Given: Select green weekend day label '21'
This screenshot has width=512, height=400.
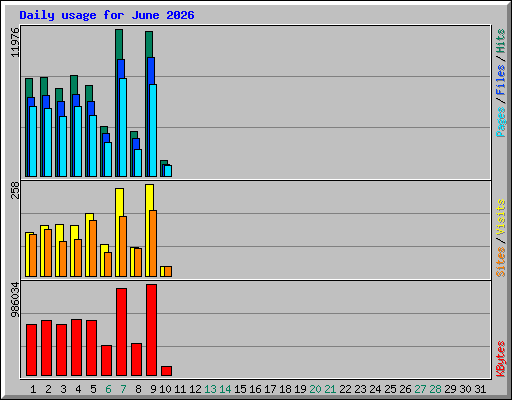Looking at the screenshot, I should [330, 389].
